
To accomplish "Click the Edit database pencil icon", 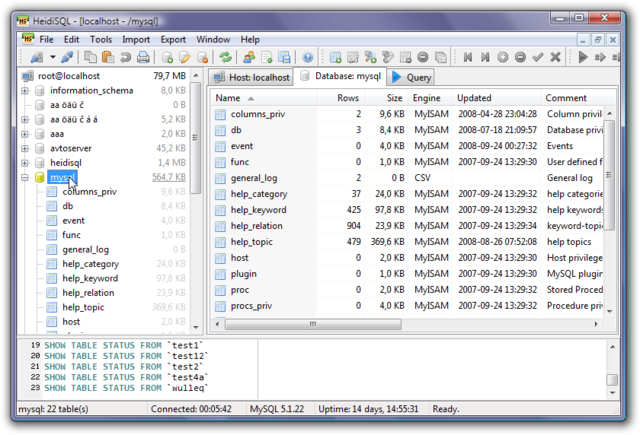I will 185,57.
